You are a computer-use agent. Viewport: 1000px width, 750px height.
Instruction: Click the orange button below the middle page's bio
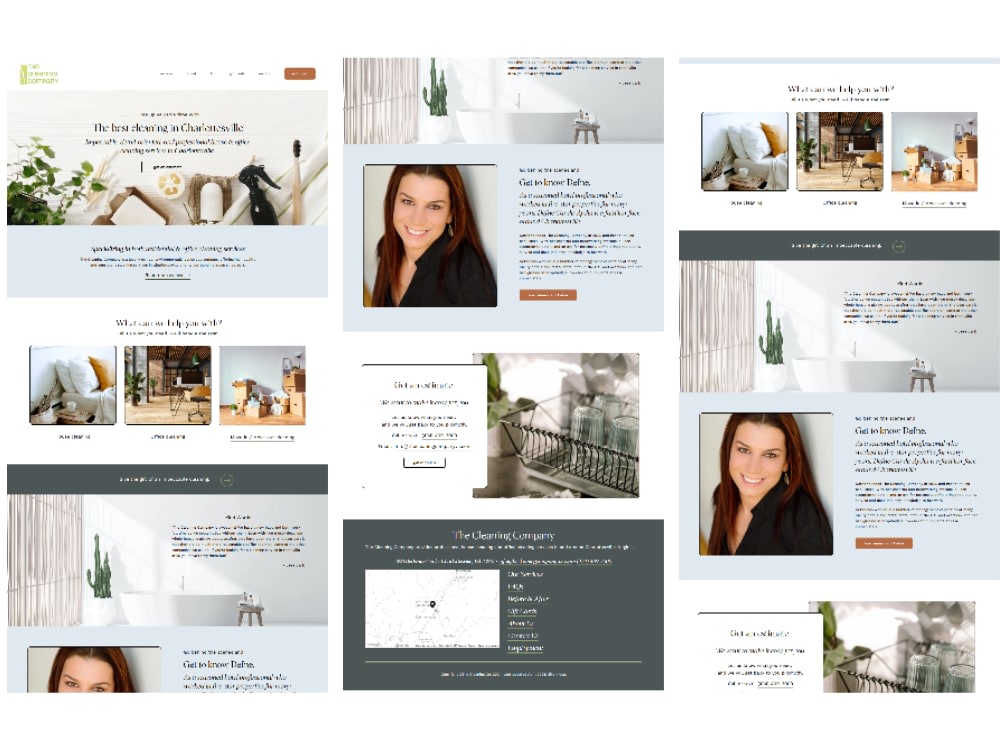pyautogui.click(x=548, y=295)
